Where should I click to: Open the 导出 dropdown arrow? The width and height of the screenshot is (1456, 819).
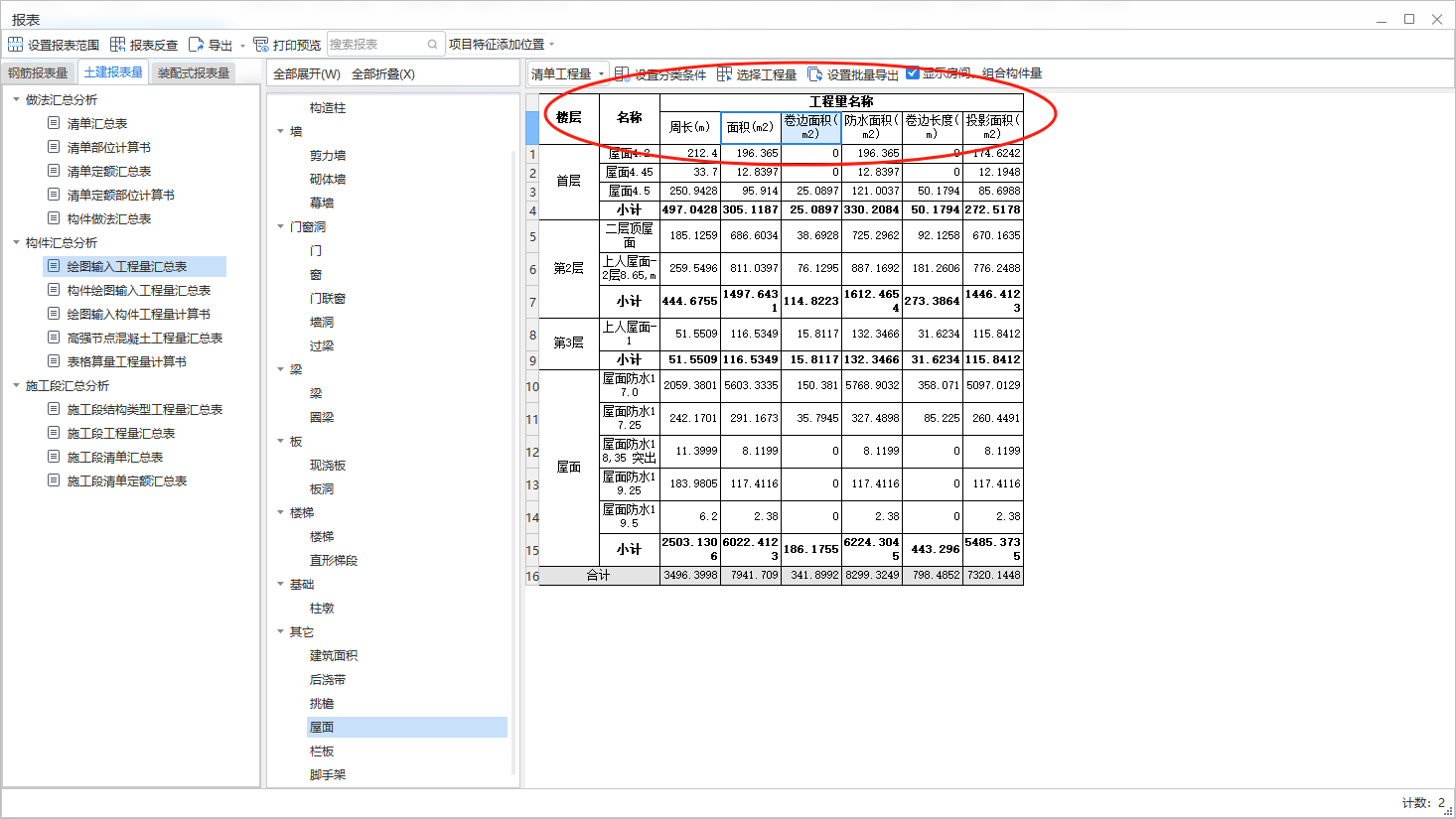(x=242, y=46)
